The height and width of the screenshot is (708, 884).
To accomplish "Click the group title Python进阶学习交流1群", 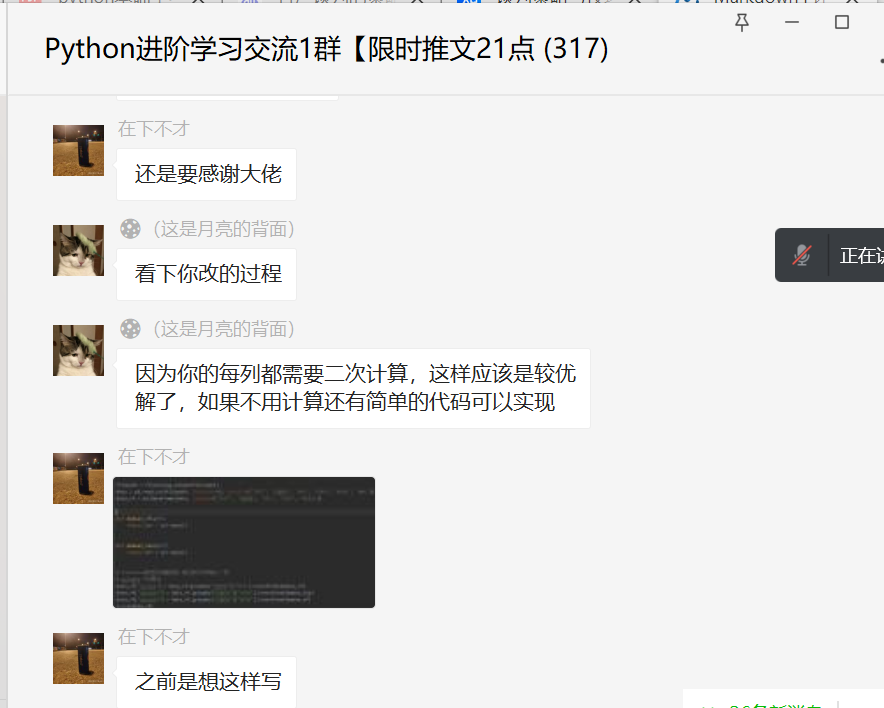I will click(x=326, y=49).
